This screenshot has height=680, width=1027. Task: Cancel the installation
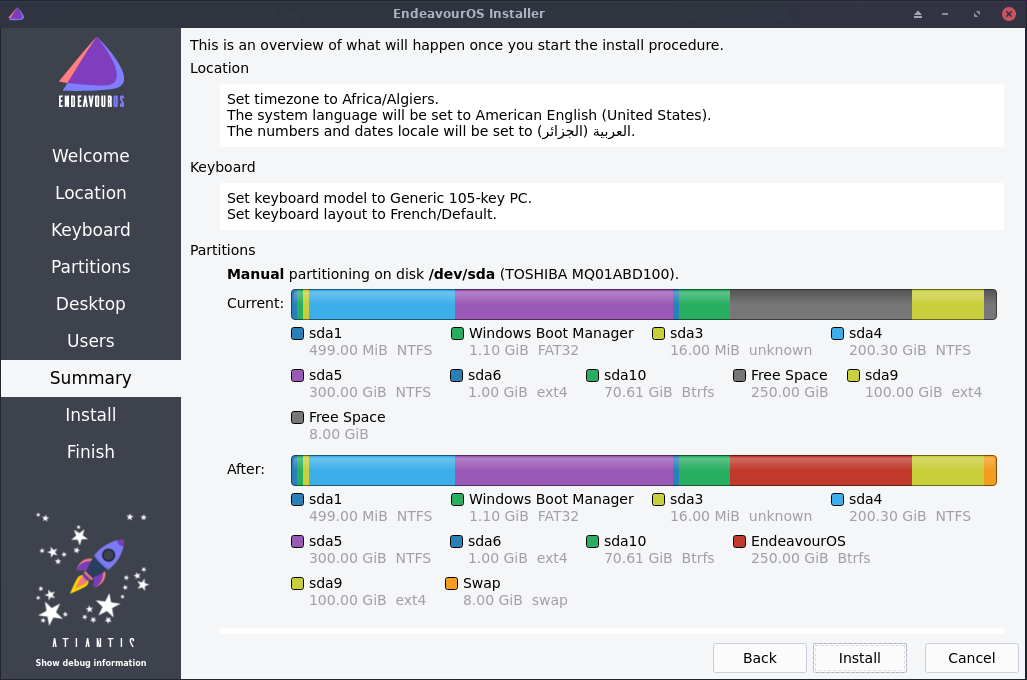(x=971, y=658)
